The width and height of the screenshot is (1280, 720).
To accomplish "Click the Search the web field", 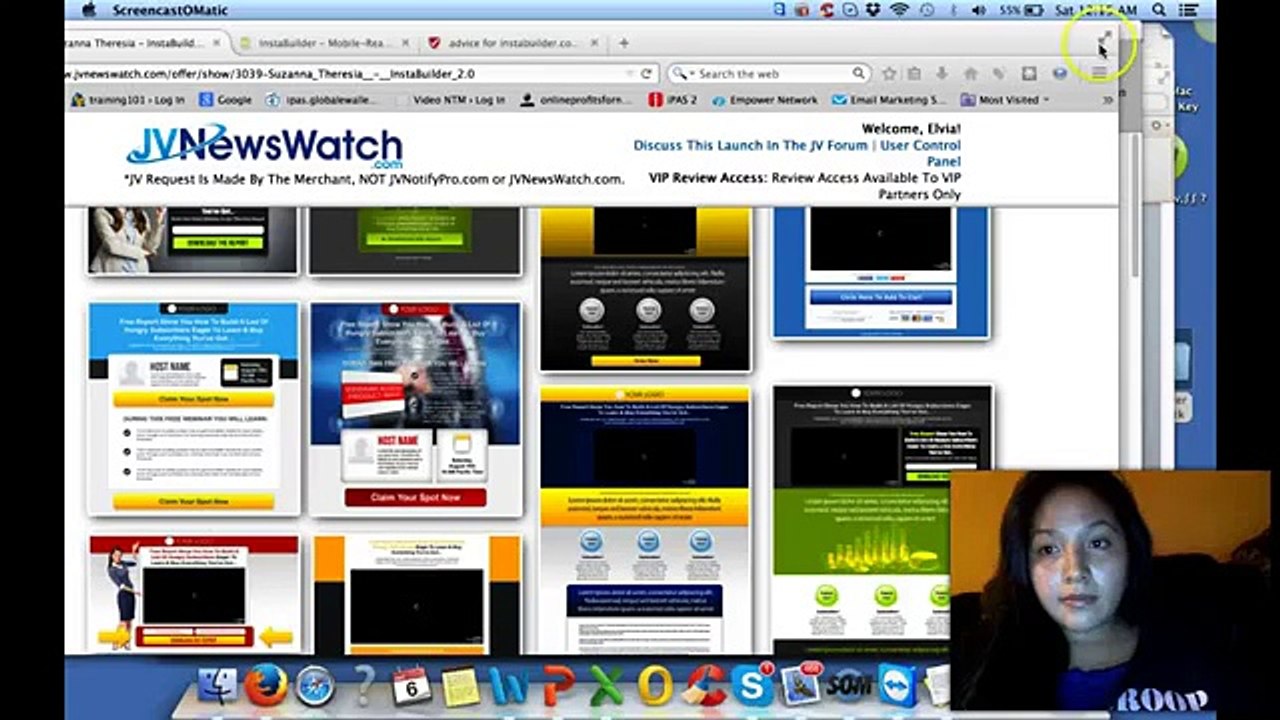I will click(769, 74).
